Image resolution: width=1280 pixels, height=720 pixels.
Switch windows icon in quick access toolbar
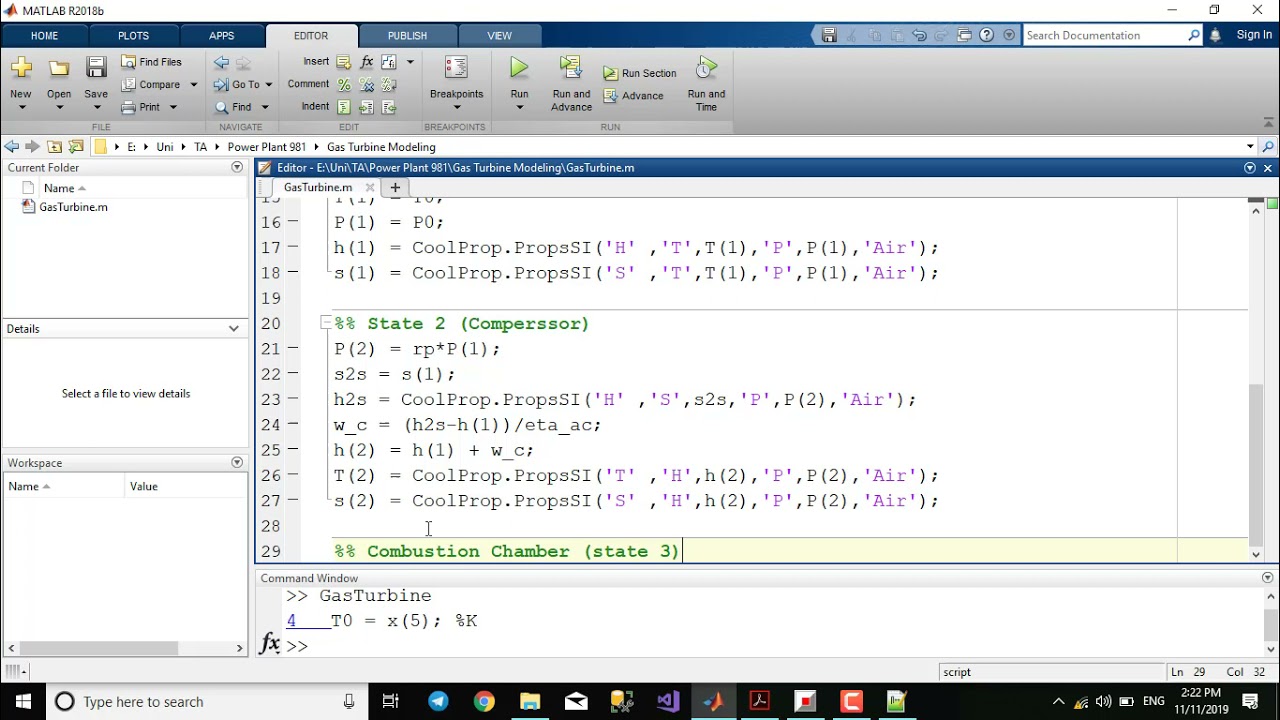pyautogui.click(x=964, y=35)
